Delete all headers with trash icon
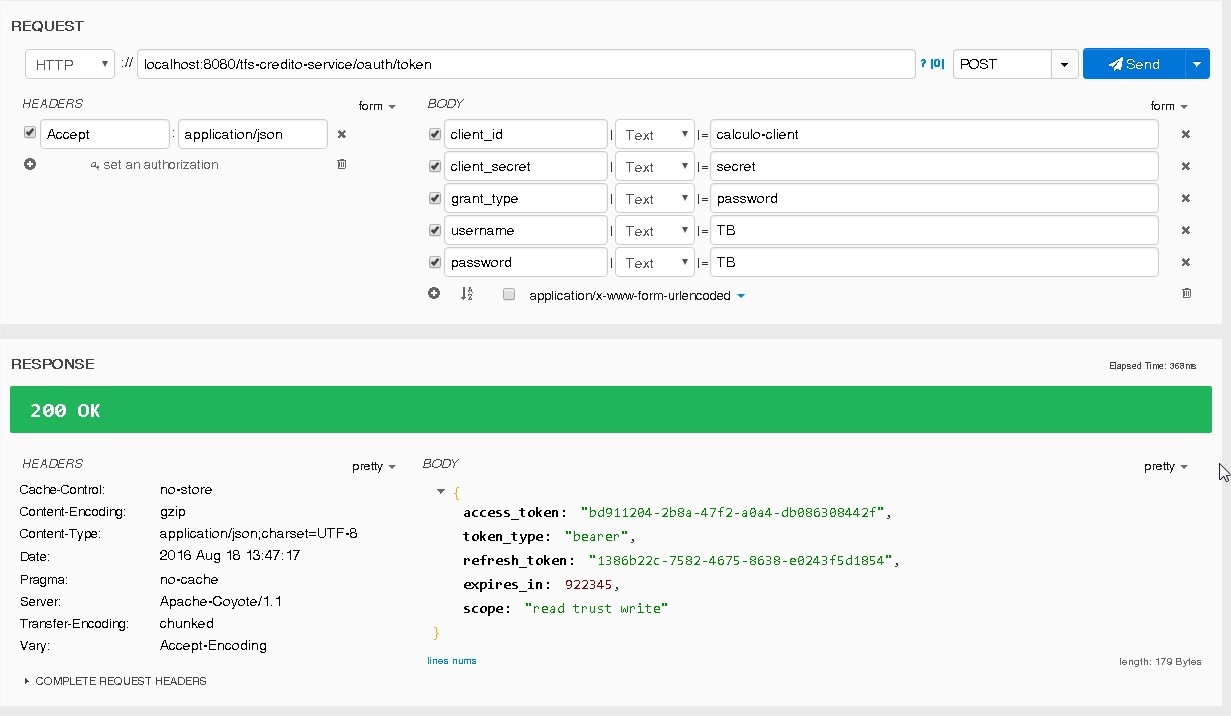 point(341,164)
